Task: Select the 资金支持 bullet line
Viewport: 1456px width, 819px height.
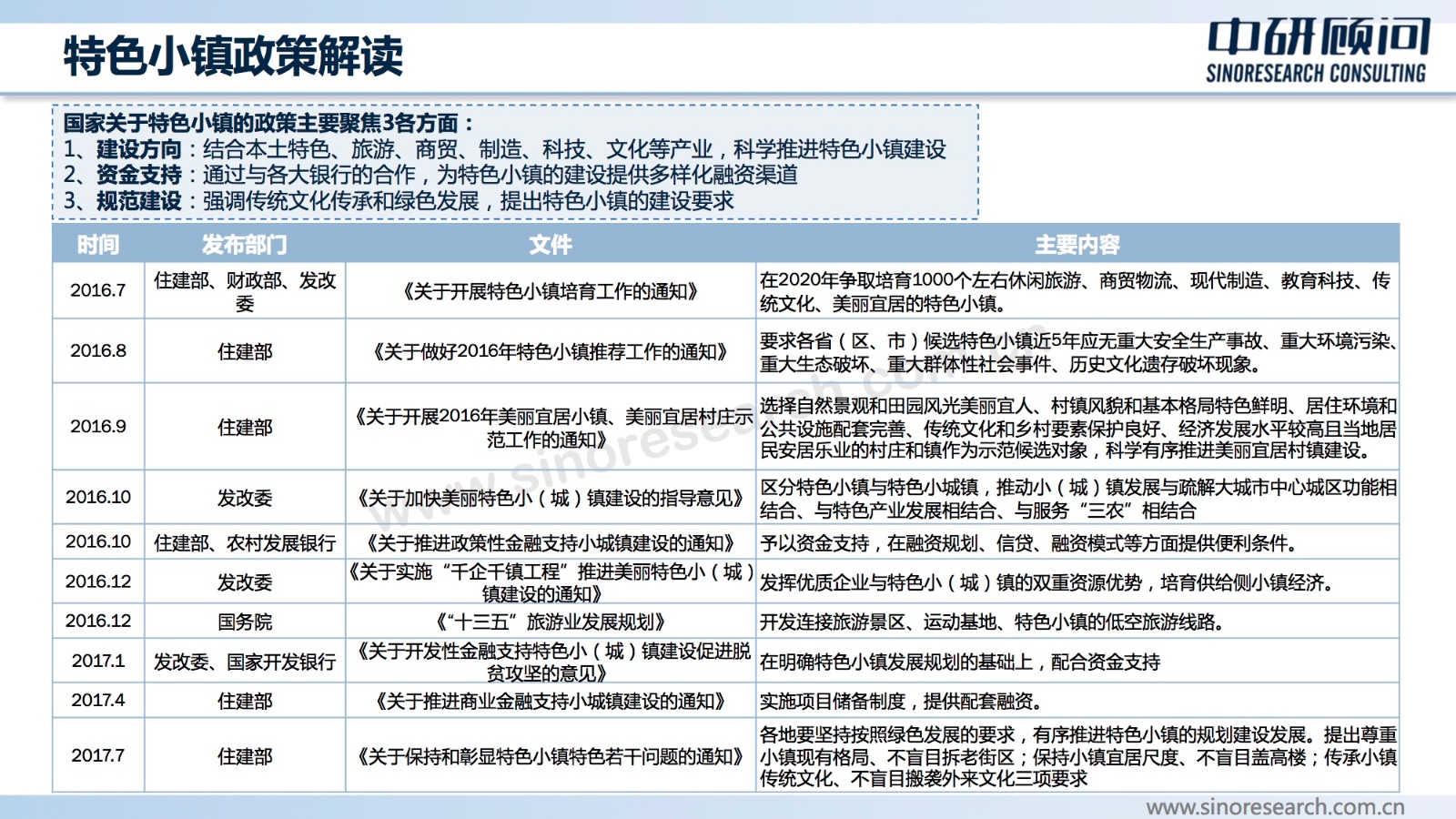Action: tap(430, 175)
